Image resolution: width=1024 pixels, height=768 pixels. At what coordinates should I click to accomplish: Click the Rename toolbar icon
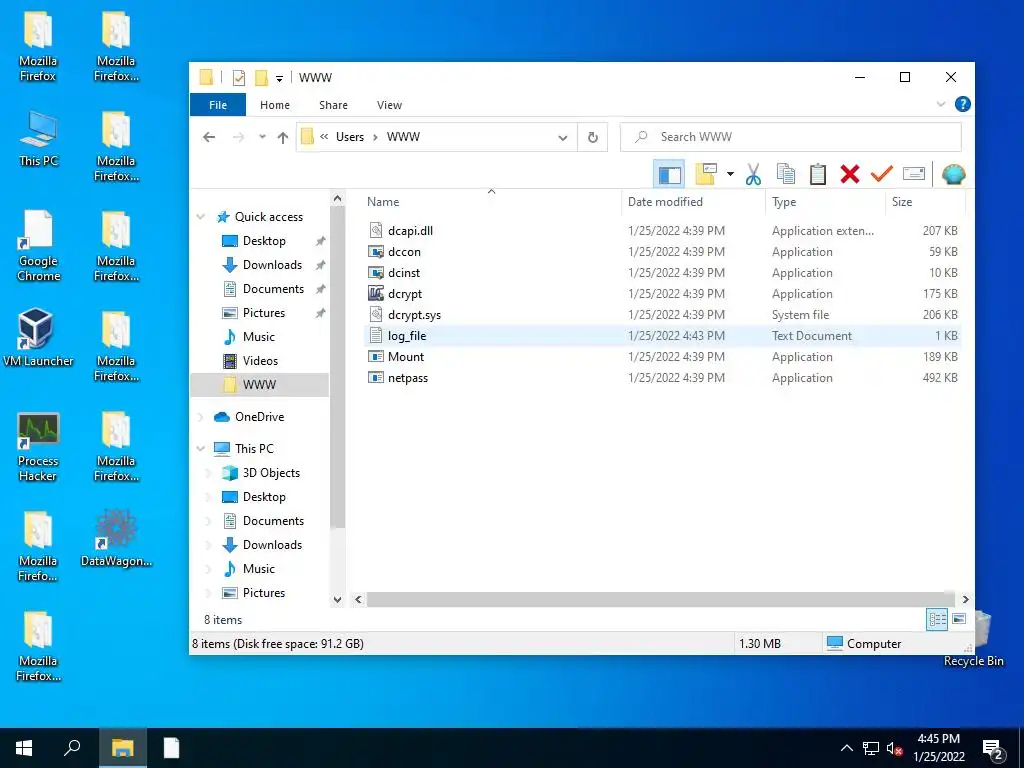pos(914,174)
